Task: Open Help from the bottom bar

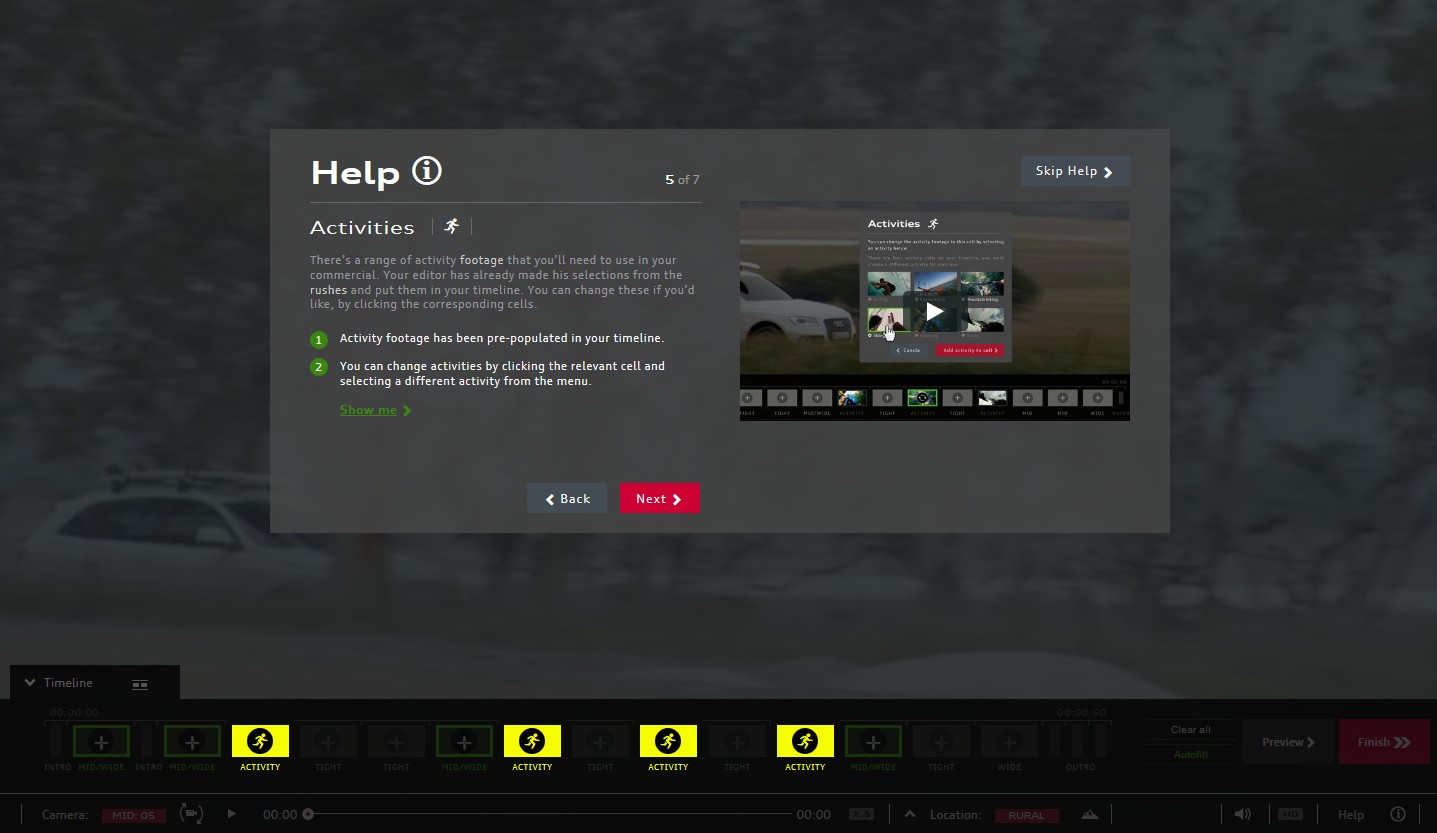Action: [1351, 815]
